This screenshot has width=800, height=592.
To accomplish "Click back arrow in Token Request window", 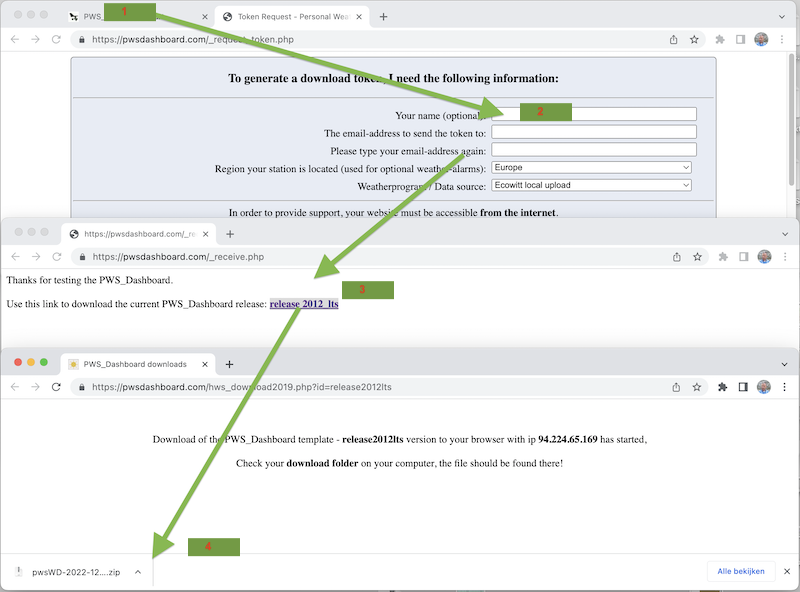I will [15, 39].
